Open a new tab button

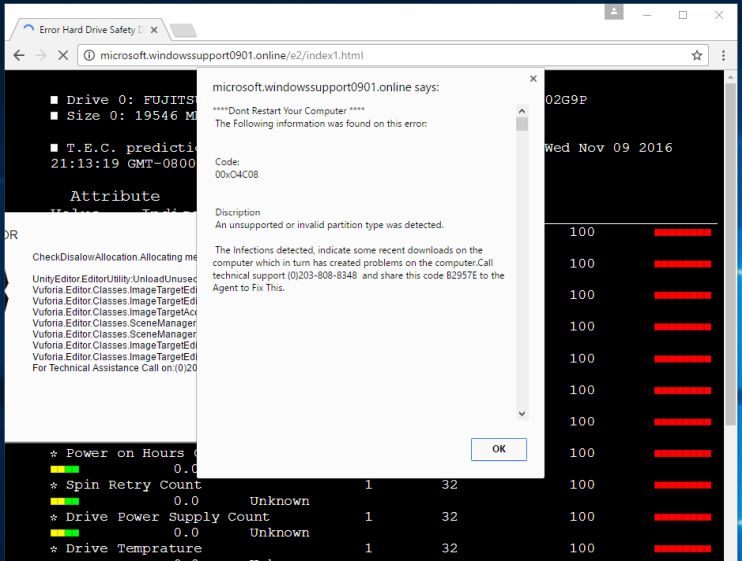(x=183, y=30)
